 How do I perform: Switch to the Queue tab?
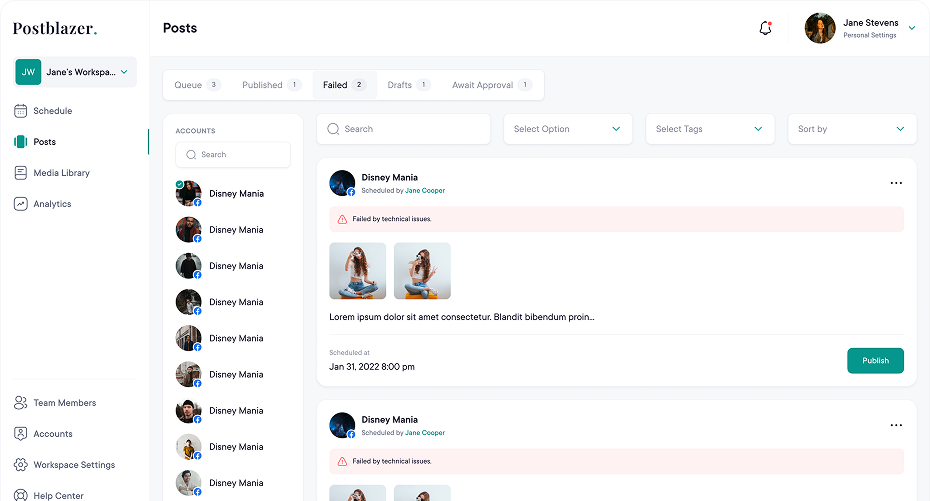point(197,85)
